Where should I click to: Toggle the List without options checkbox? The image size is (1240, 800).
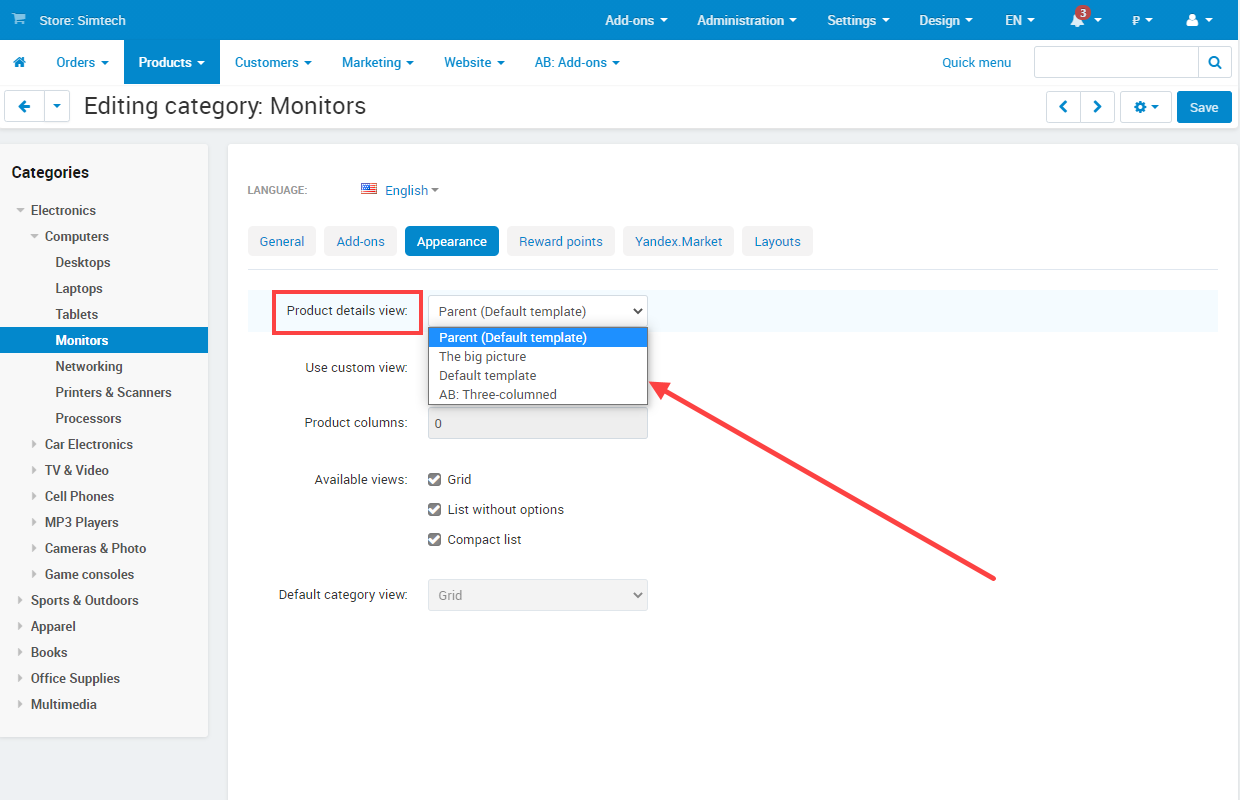click(x=434, y=510)
